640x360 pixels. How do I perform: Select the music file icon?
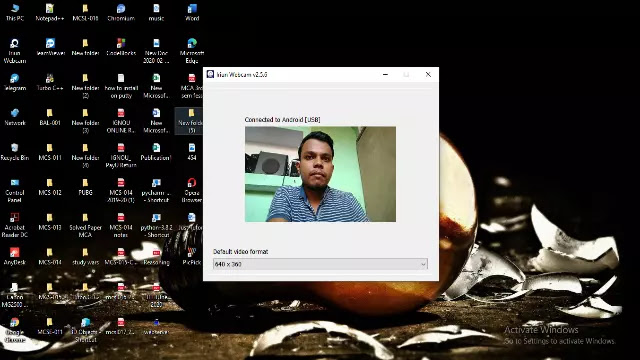[x=156, y=12]
